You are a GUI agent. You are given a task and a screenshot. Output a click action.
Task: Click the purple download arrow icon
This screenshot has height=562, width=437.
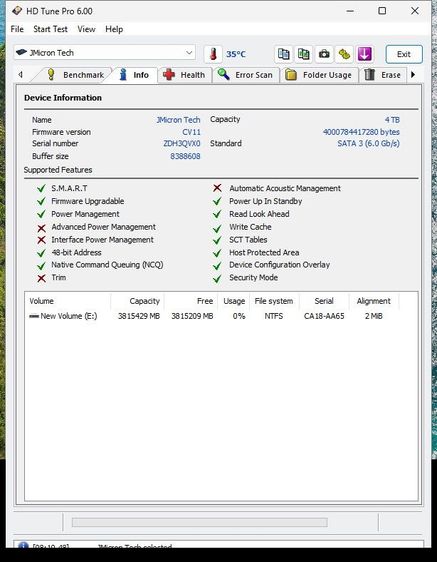click(x=365, y=54)
